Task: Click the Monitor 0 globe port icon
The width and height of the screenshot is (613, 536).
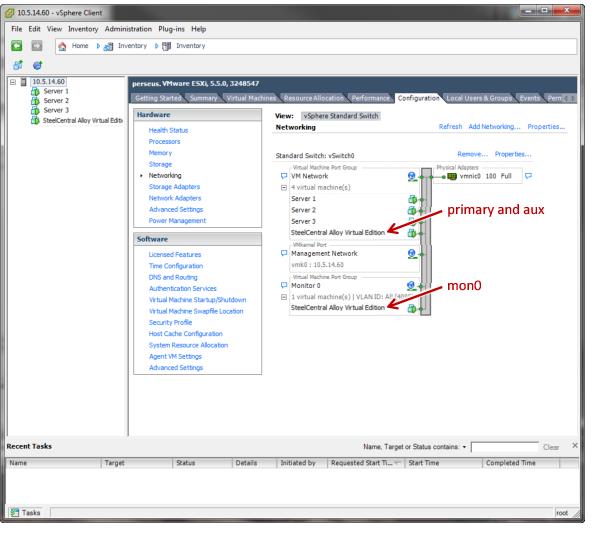Action: click(411, 285)
